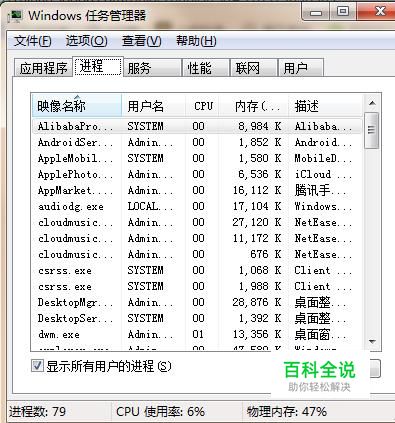Screen dimensions: 395x423
Task: Select csrss.exe row with 1,068 K
Action: point(197,270)
